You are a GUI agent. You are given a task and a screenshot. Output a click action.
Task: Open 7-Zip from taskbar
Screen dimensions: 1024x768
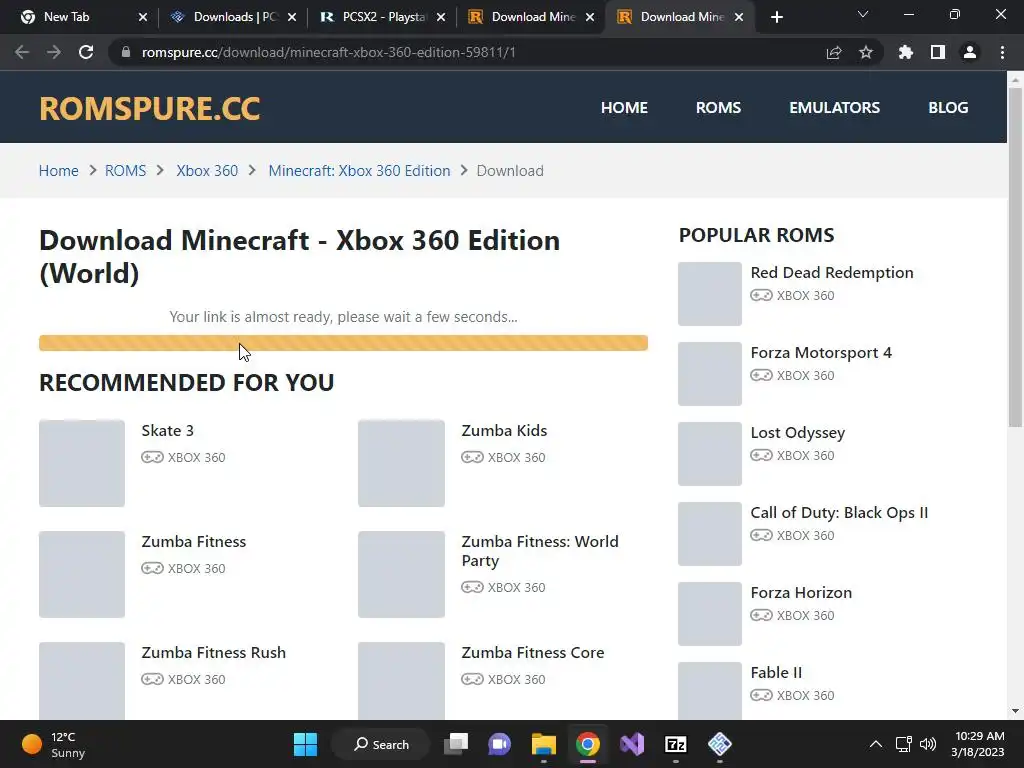[675, 744]
